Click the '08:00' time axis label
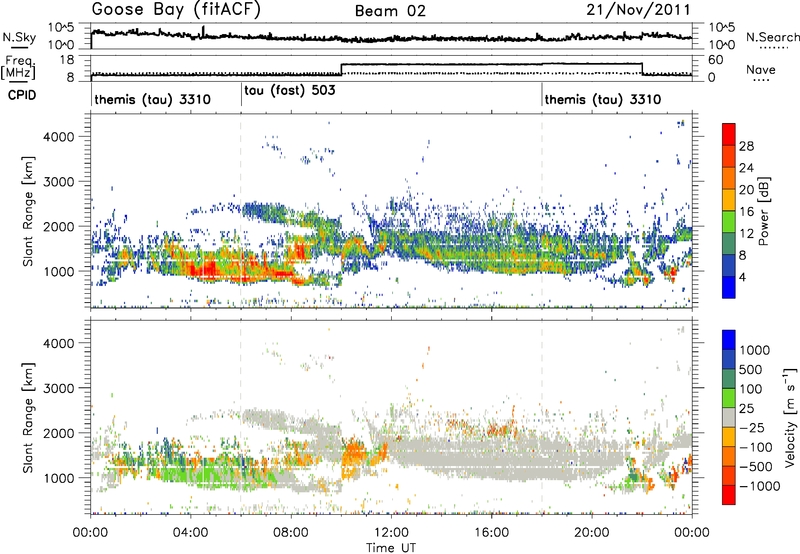800x554 pixels. point(291,533)
